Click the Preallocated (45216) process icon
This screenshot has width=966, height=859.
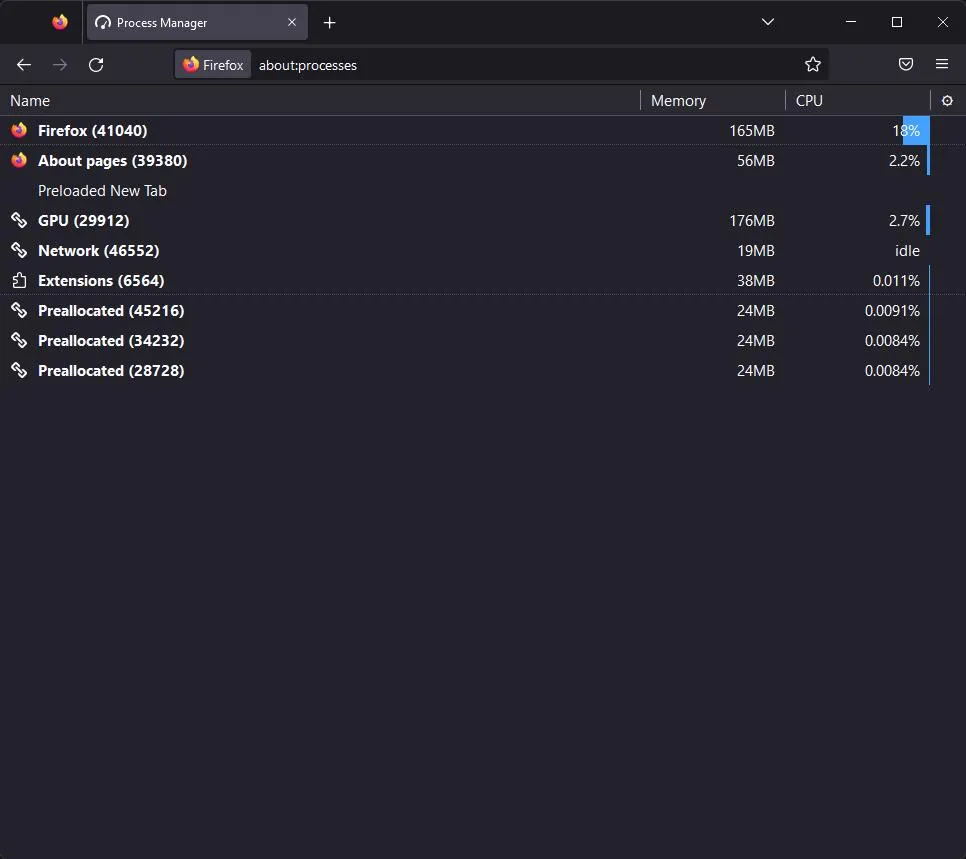[19, 310]
